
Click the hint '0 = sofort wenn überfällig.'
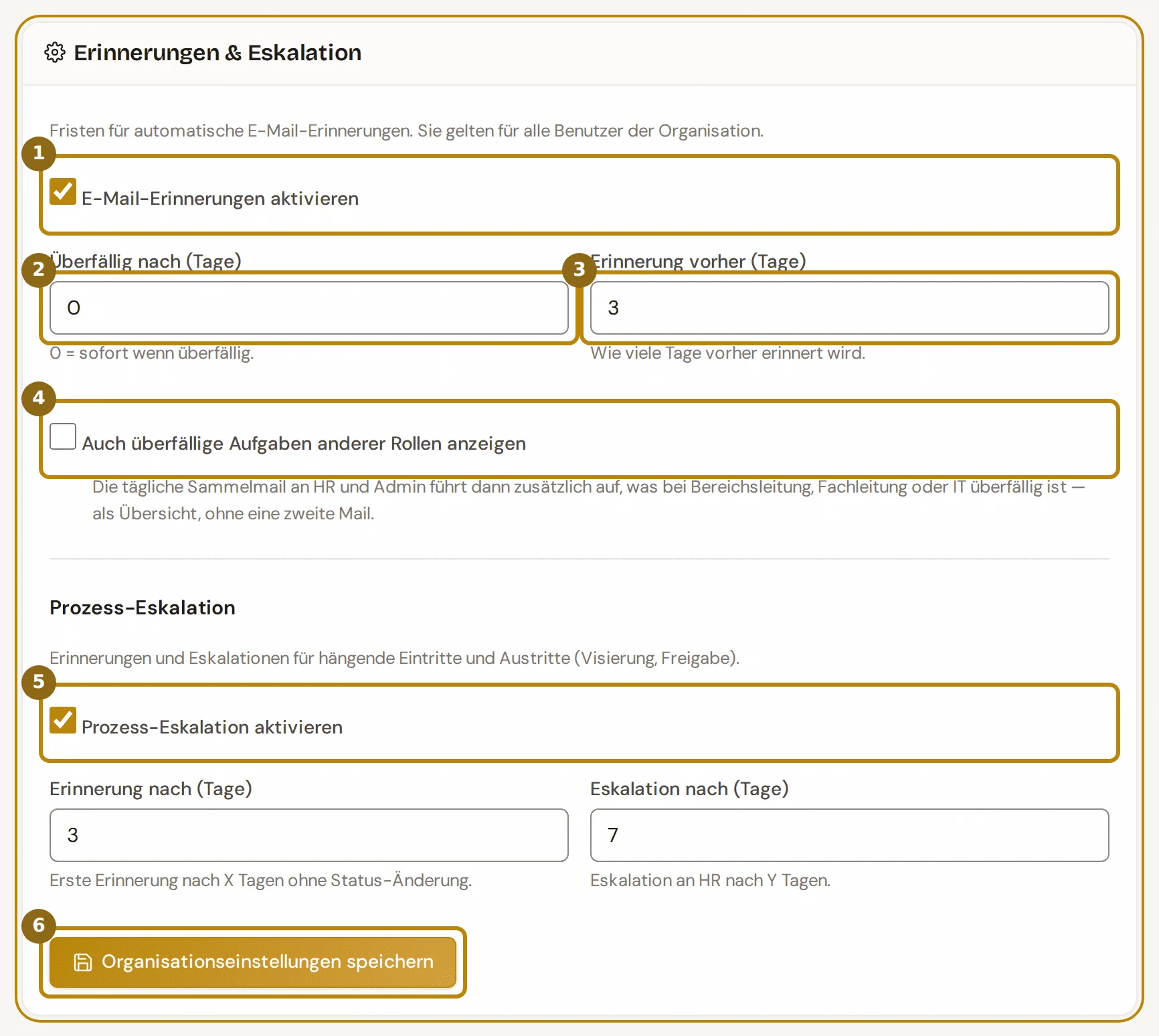tap(152, 353)
